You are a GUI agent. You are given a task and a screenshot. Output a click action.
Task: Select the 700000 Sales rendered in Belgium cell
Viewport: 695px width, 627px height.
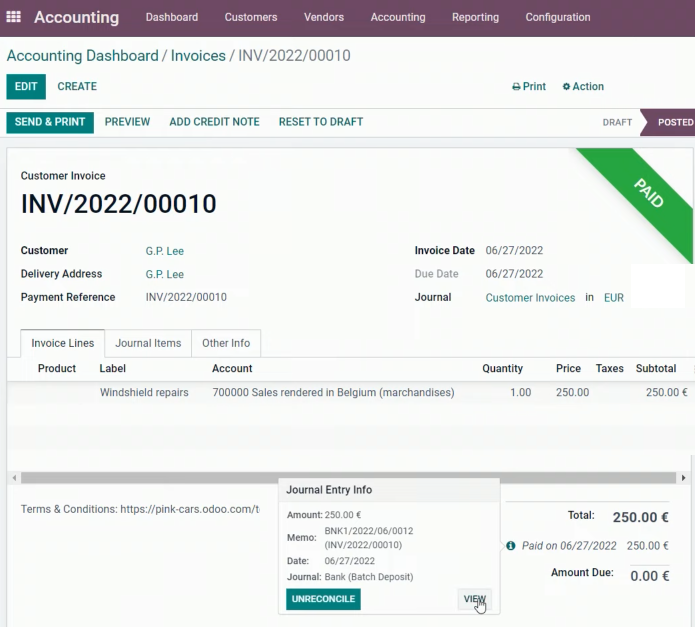[x=333, y=393]
